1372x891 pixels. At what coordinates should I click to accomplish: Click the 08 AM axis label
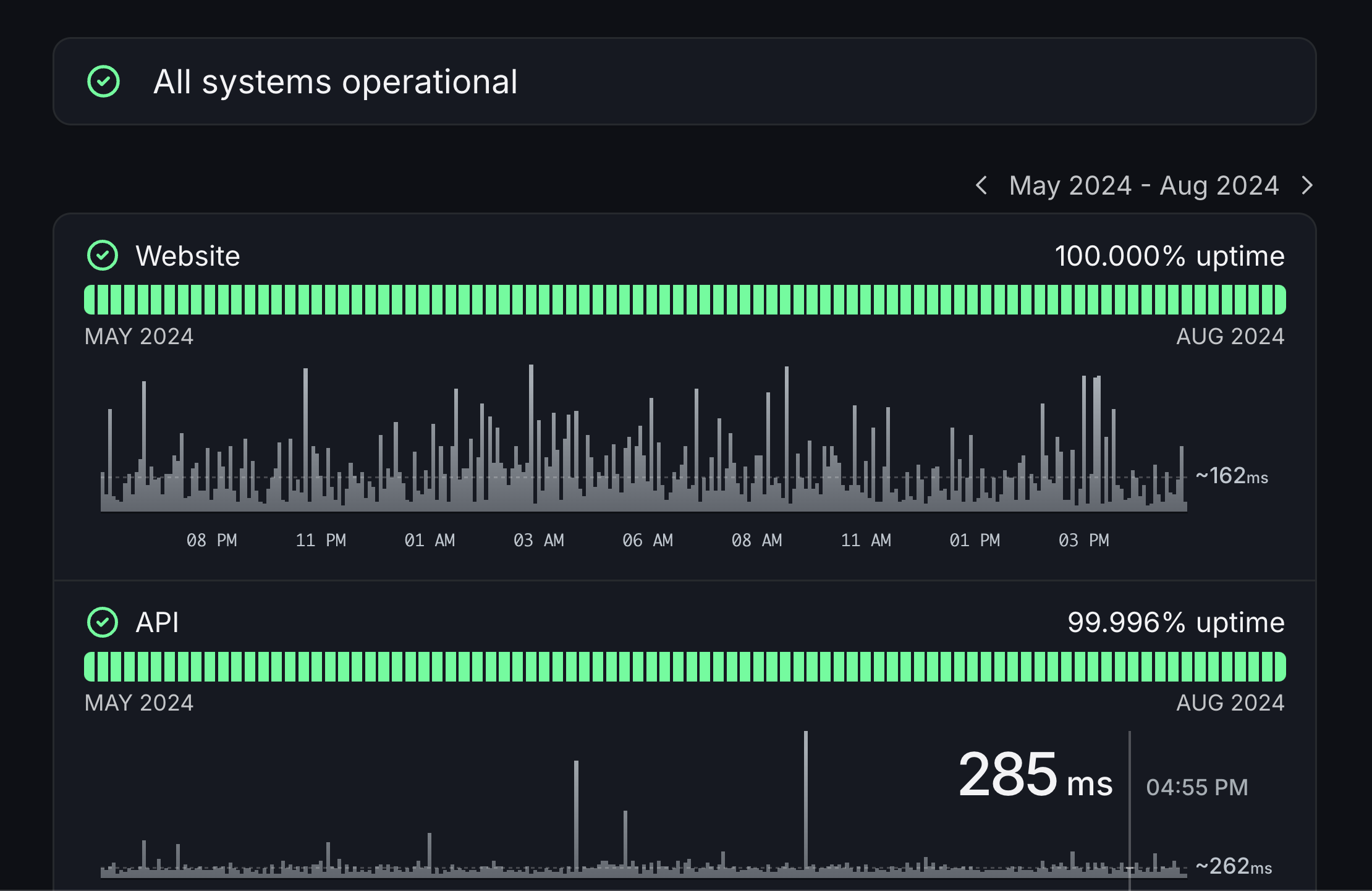click(x=757, y=540)
